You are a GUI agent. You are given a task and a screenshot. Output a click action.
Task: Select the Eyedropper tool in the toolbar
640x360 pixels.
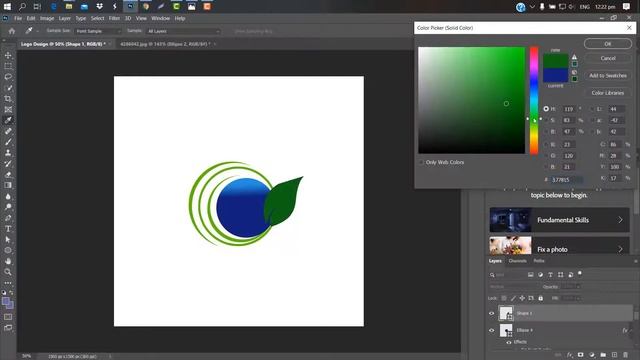tap(8, 120)
